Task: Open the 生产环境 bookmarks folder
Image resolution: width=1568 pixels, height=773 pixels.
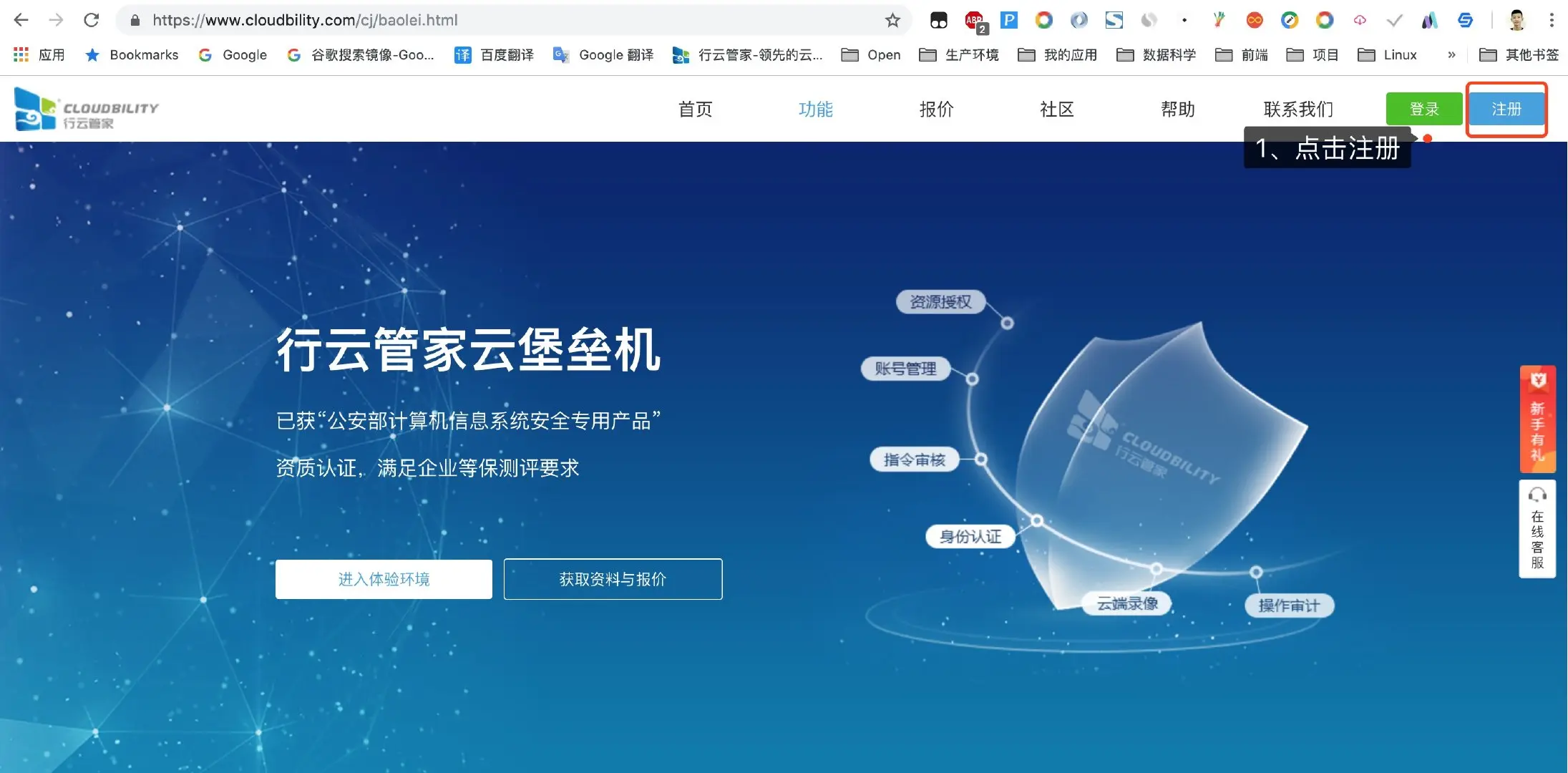Action: [x=958, y=55]
